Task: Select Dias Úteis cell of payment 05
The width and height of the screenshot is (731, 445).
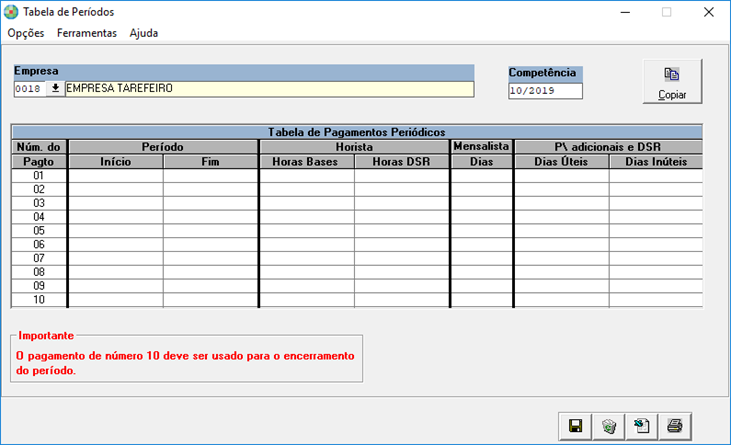Action: pos(561,231)
